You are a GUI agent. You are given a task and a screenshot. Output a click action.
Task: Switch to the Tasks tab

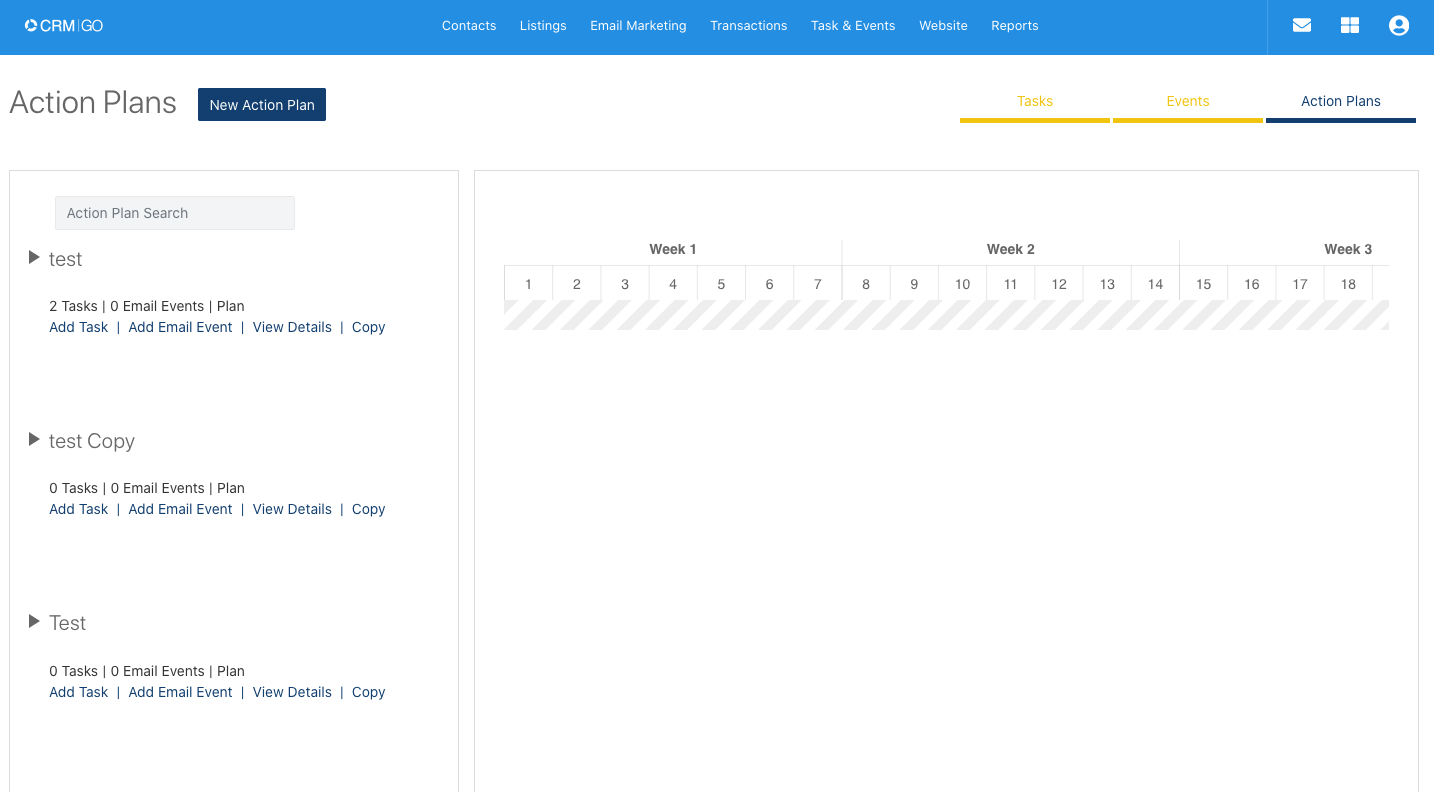click(1034, 102)
